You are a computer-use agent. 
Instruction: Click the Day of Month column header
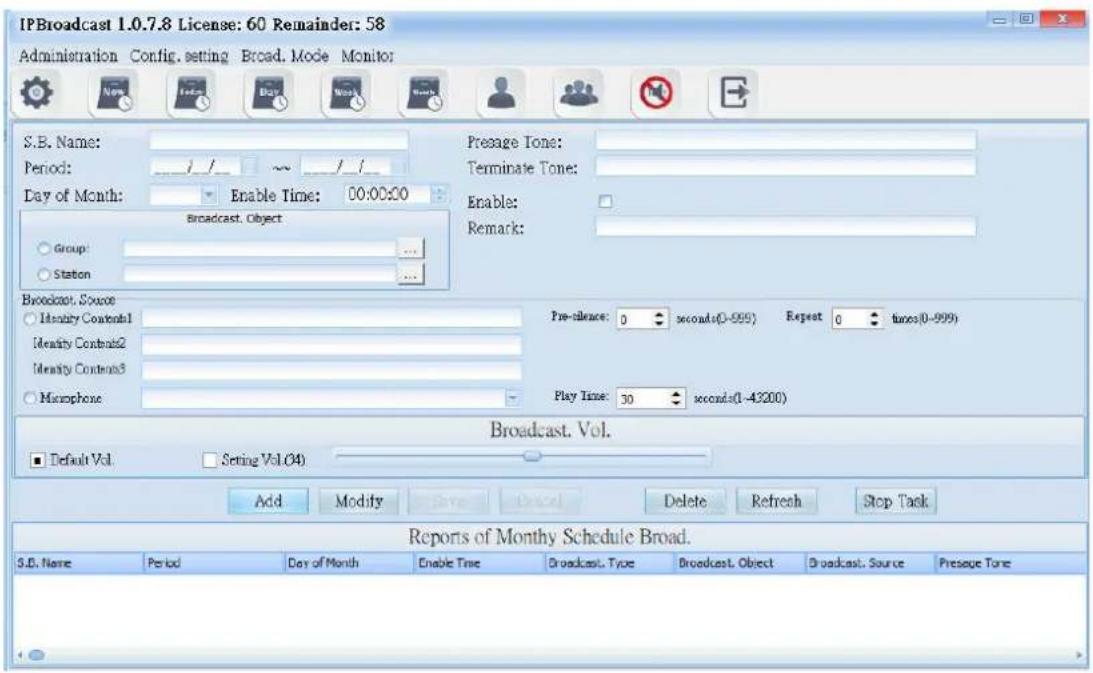point(349,563)
